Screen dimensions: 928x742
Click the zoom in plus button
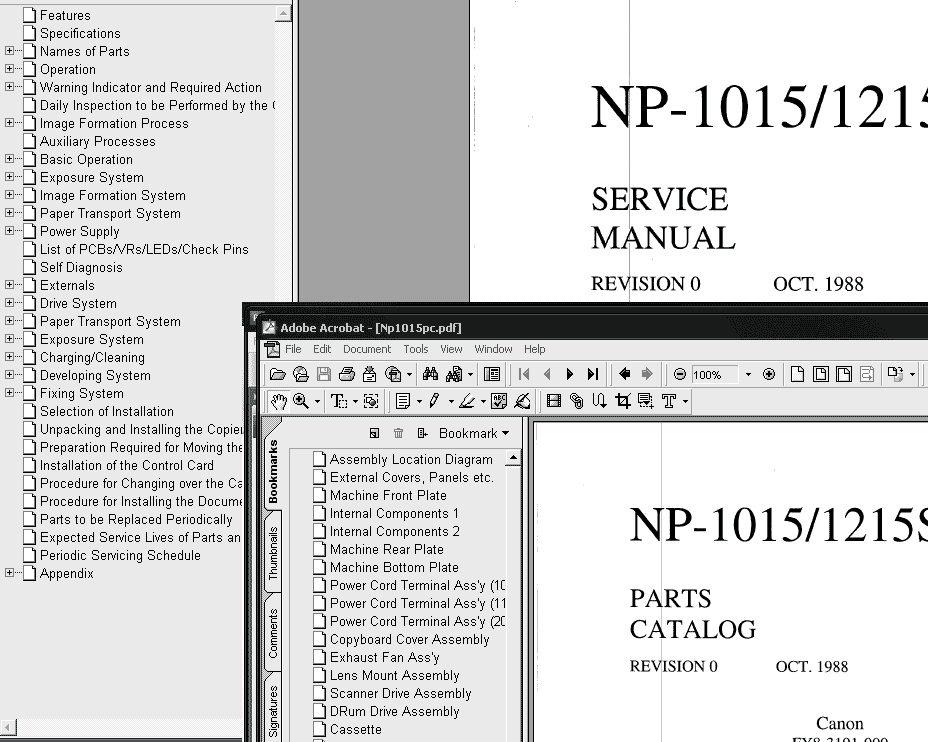click(769, 374)
